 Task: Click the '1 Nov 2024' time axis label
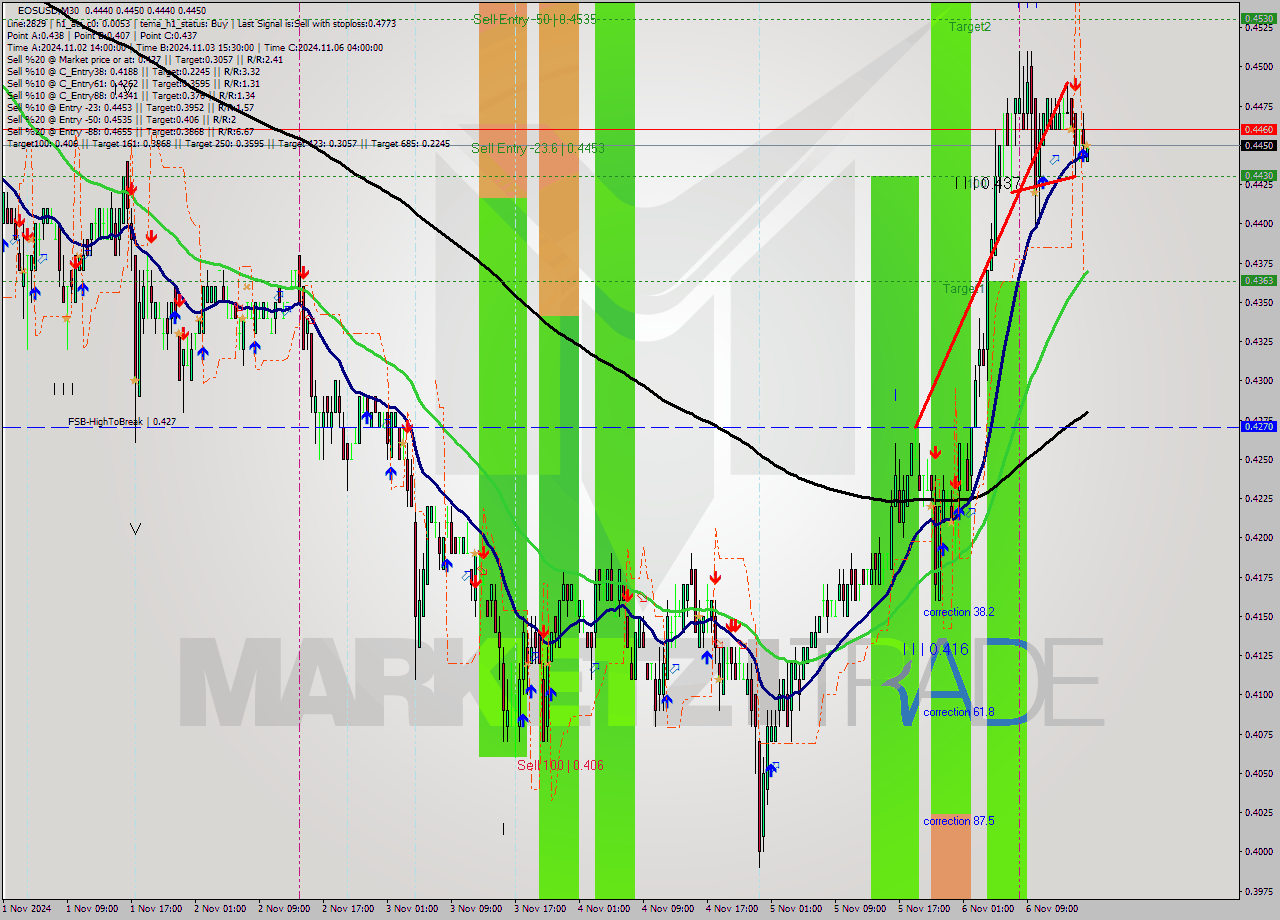(x=25, y=909)
